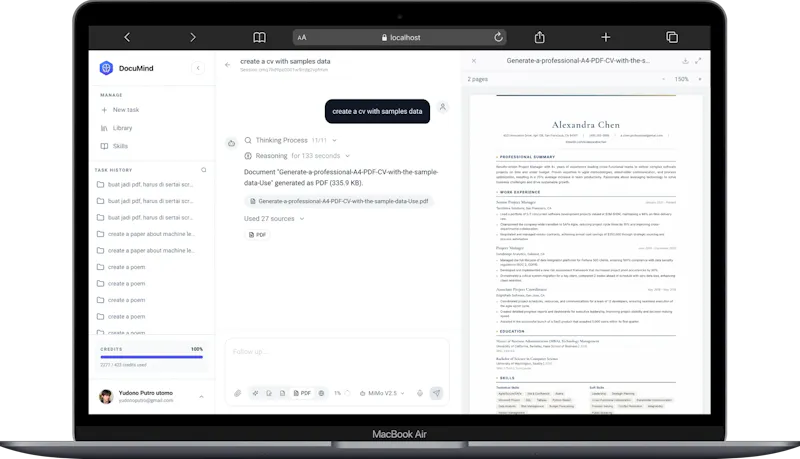This screenshot has width=800, height=459.
Task: Download the generated PDF
Action: (x=685, y=61)
